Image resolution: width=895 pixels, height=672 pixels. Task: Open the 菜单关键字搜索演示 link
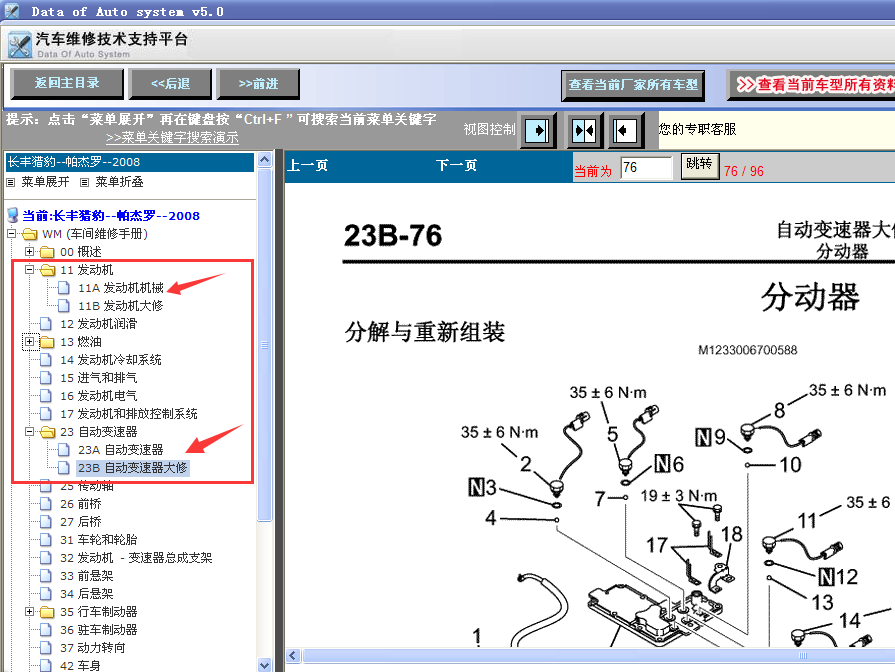click(172, 138)
